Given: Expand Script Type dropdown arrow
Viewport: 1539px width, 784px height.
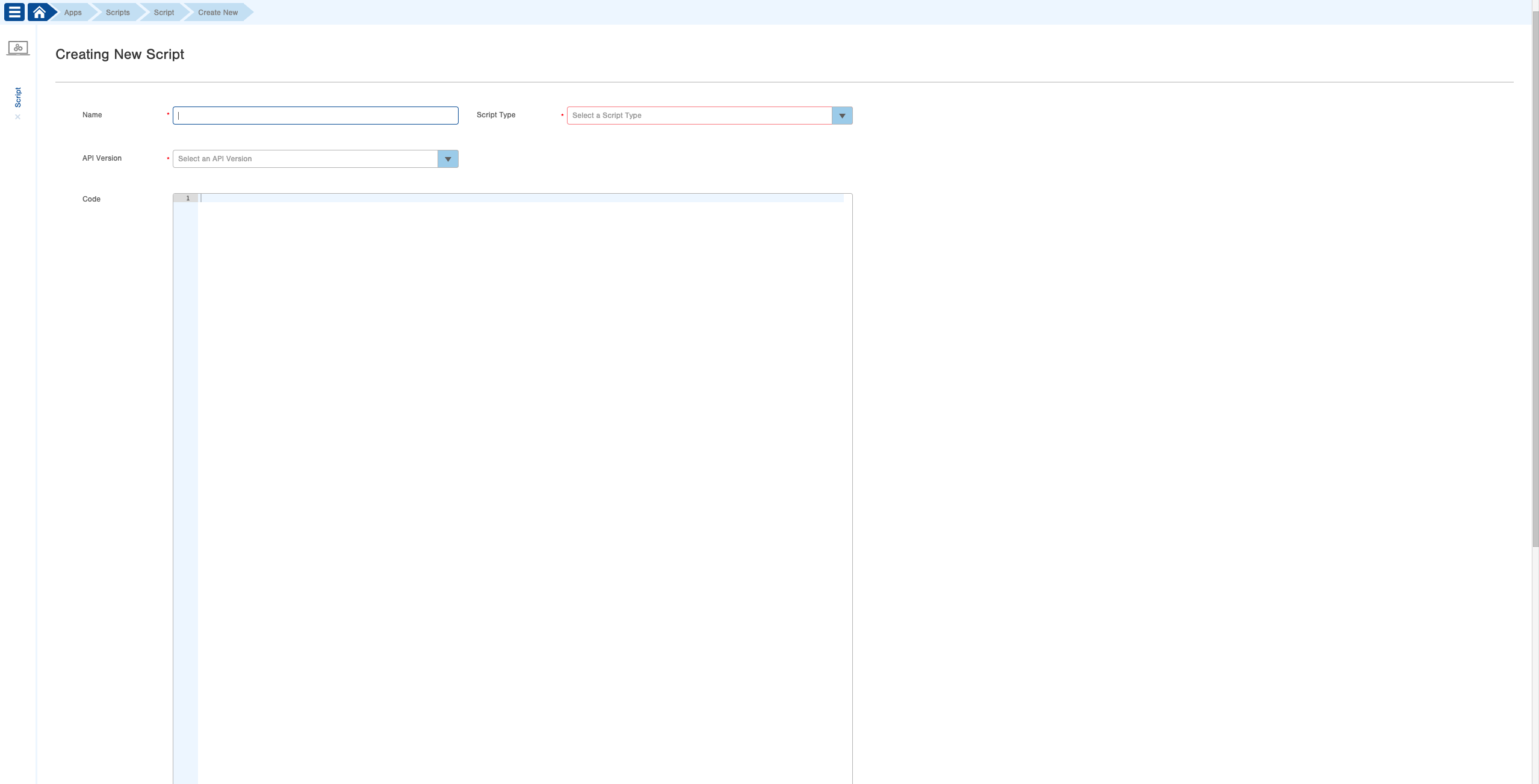Looking at the screenshot, I should tap(842, 116).
